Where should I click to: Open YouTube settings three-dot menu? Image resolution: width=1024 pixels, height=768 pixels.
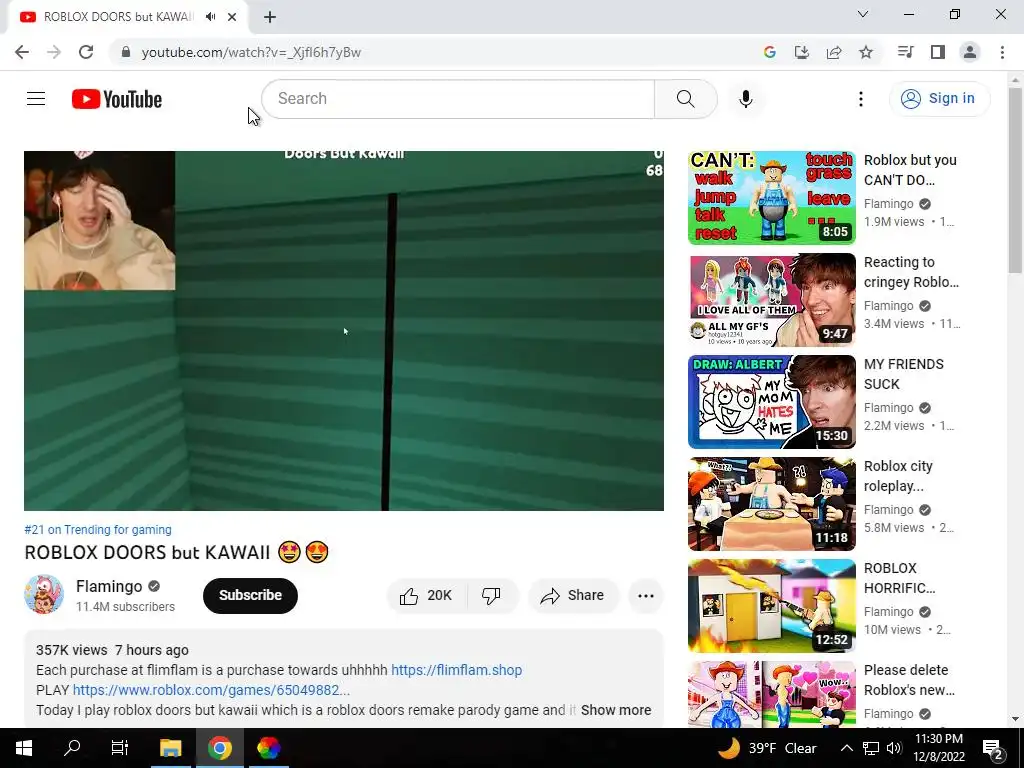pos(861,99)
